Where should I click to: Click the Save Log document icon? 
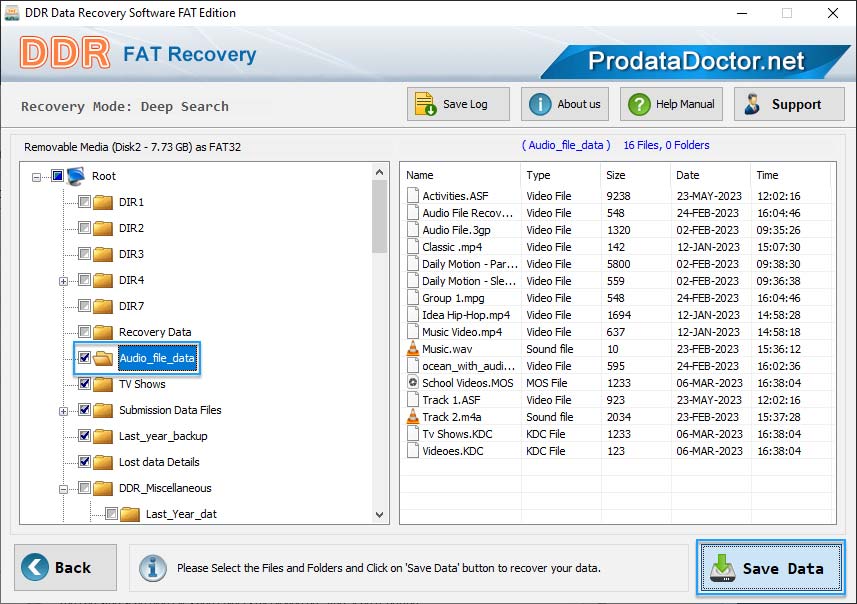coord(425,104)
